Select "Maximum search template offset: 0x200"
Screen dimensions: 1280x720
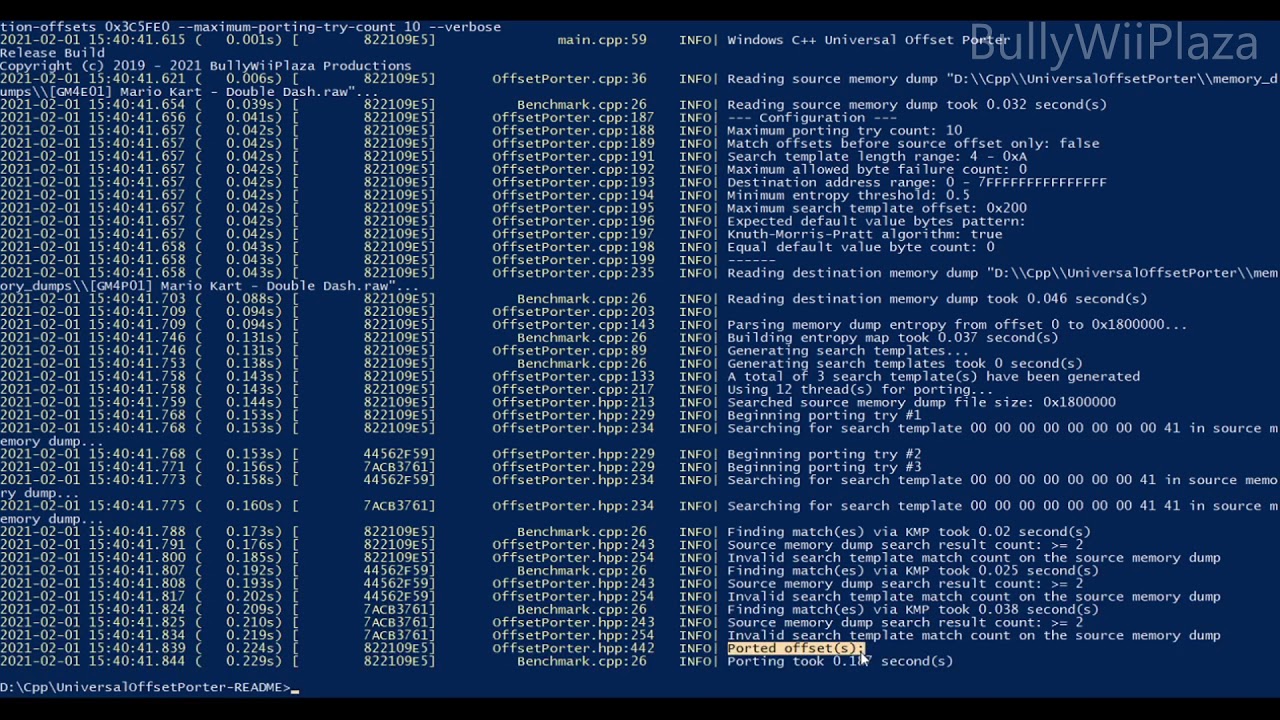point(877,209)
